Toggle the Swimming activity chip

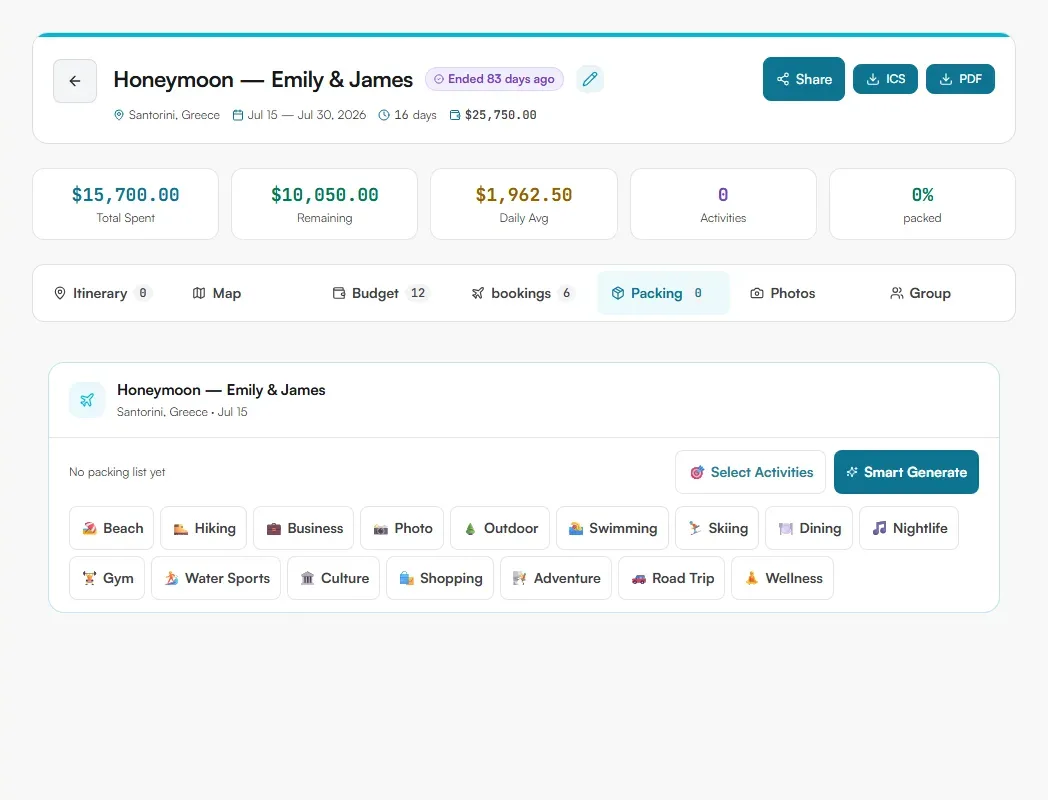612,528
